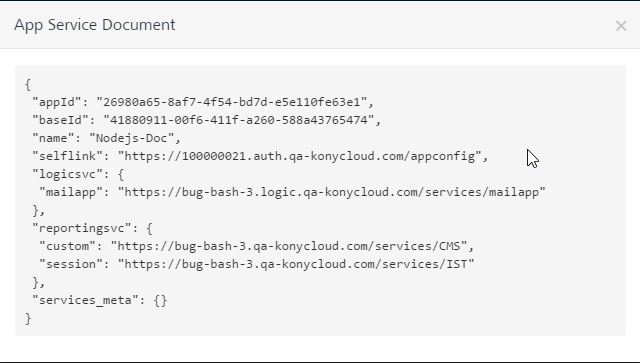
Task: Click the session key label
Action: pos(71,264)
